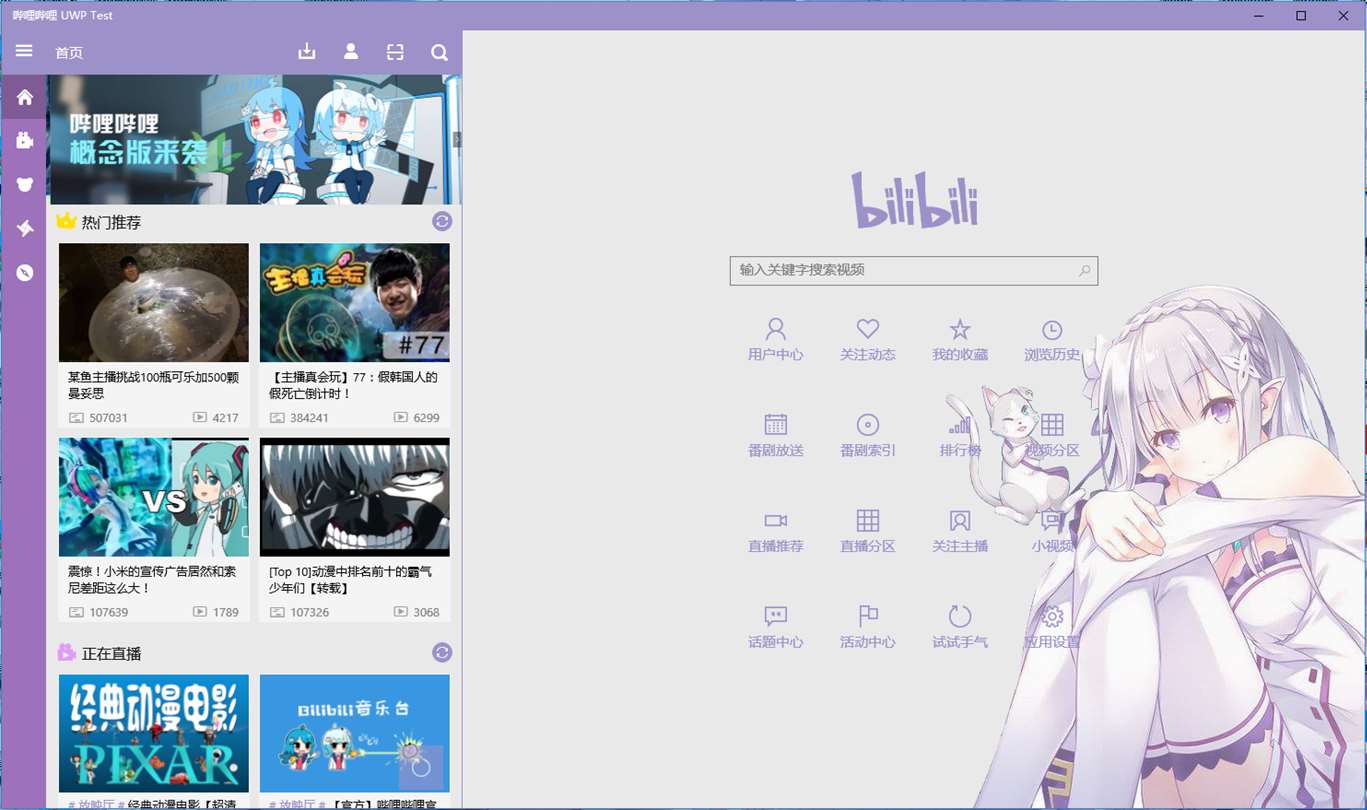Open 浏览历史 browsing history

pyautogui.click(x=1052, y=339)
